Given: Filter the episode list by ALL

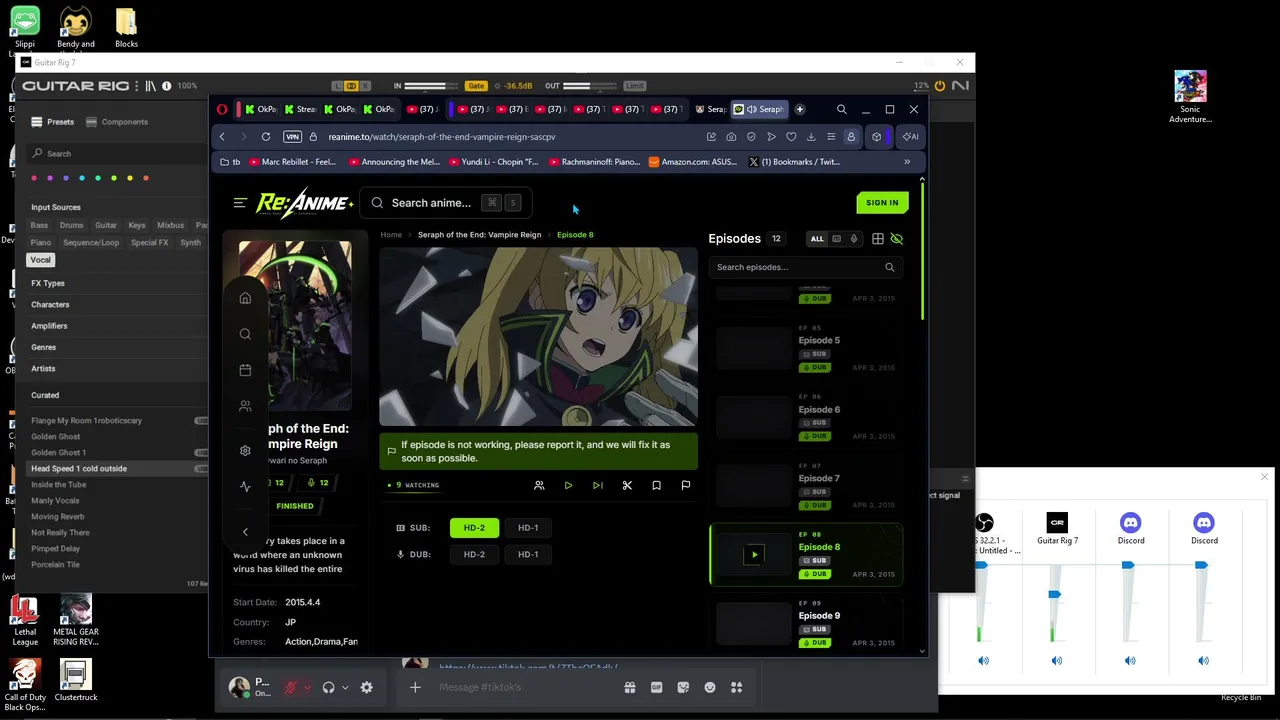Looking at the screenshot, I should point(817,239).
